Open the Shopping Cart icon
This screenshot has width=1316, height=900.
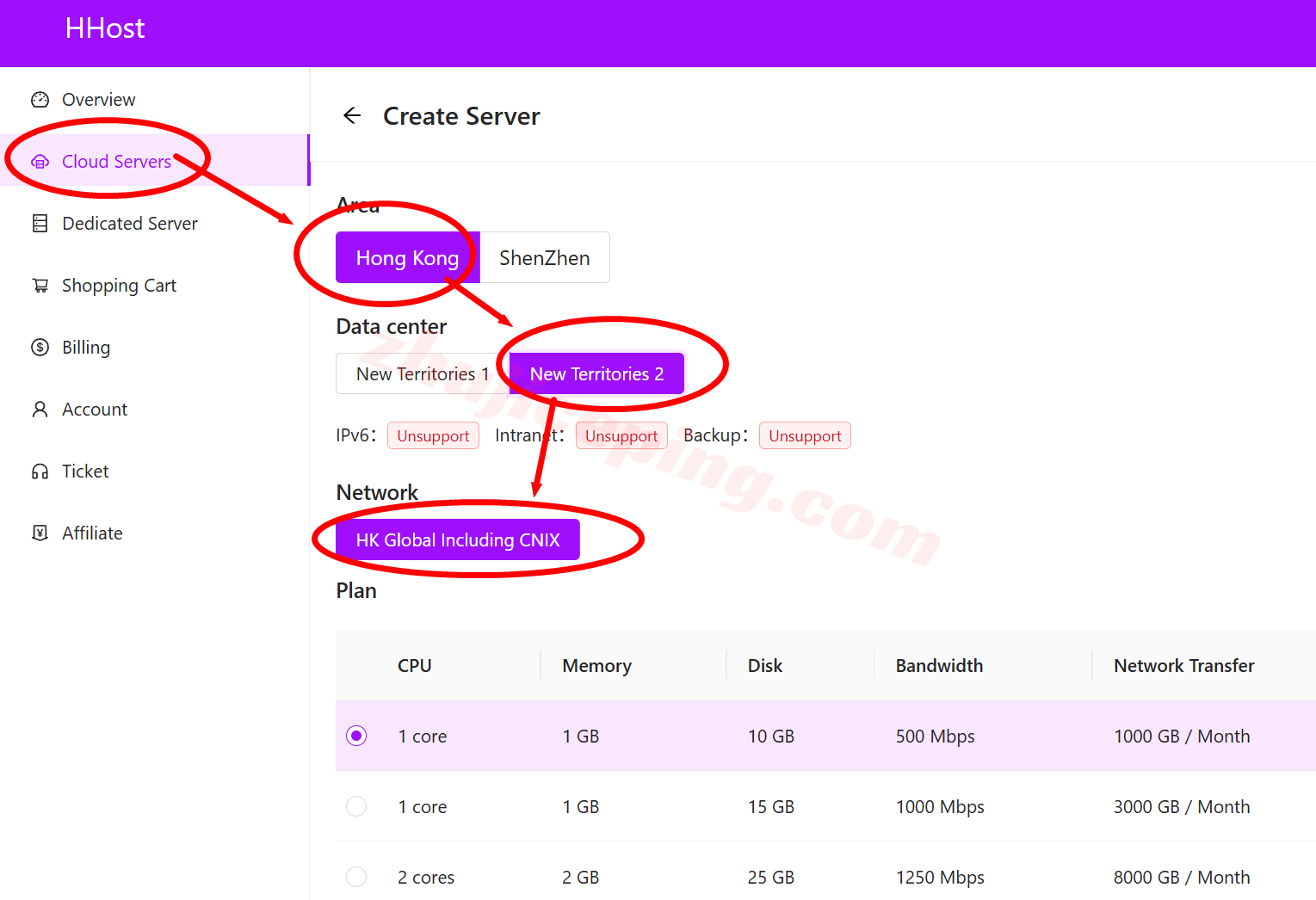click(x=40, y=285)
